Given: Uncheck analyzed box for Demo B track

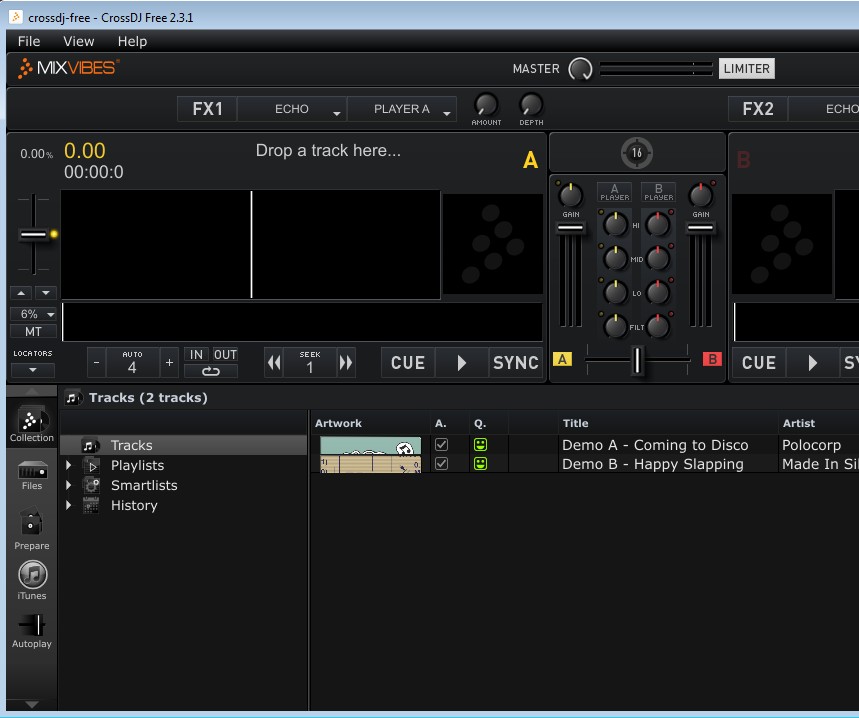Looking at the screenshot, I should pyautogui.click(x=441, y=464).
